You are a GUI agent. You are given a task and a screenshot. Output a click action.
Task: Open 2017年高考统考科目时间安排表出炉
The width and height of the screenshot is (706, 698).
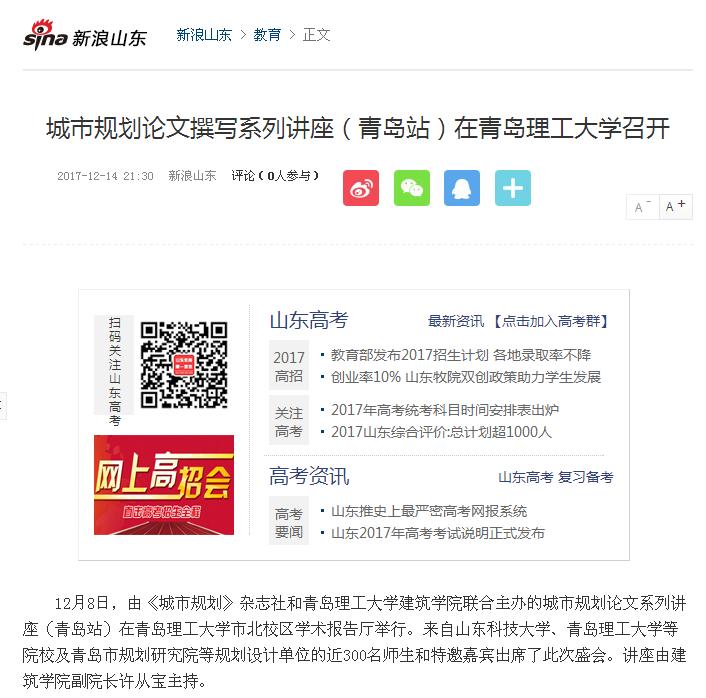tap(445, 410)
